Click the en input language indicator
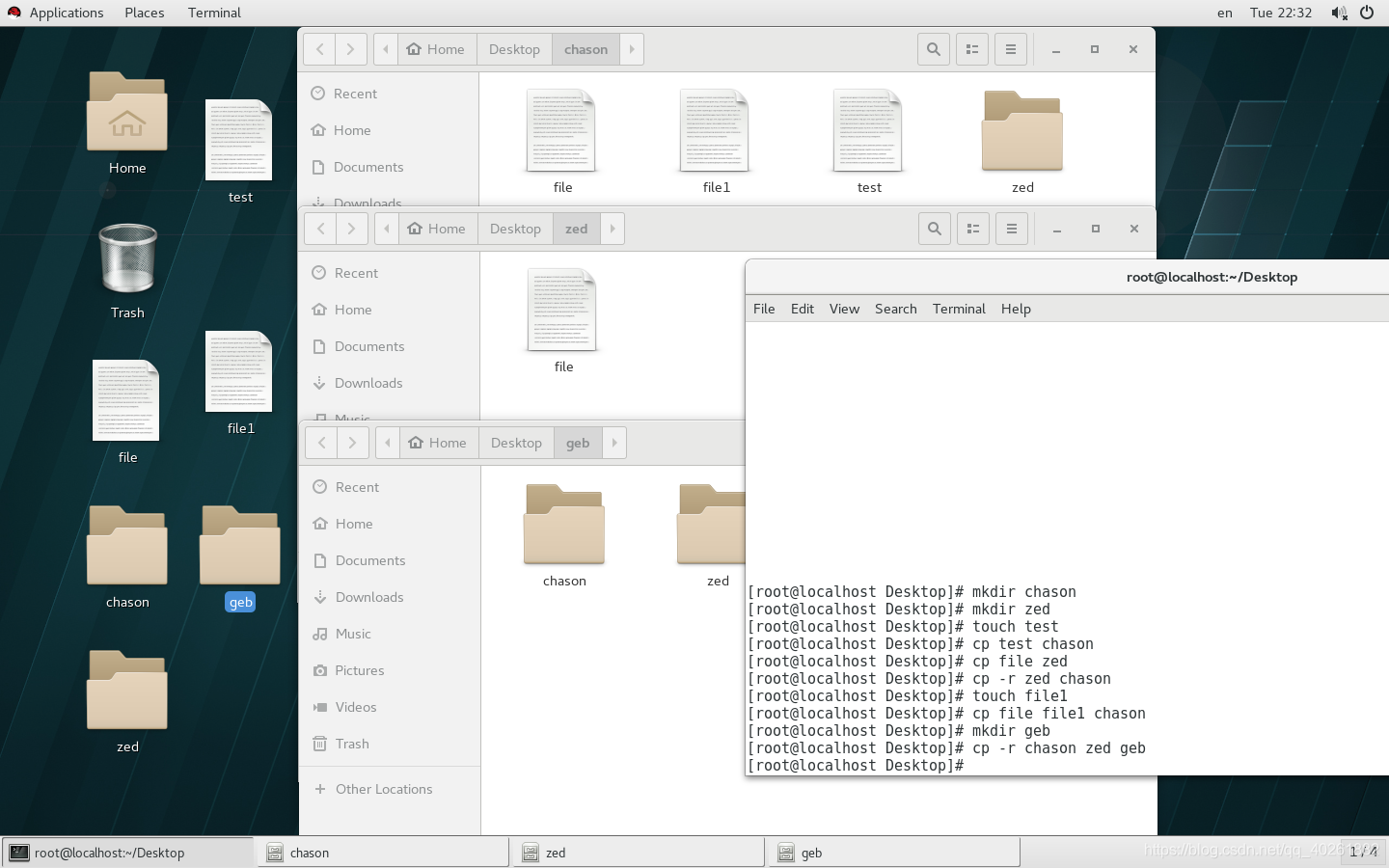Image resolution: width=1389 pixels, height=868 pixels. 1224,13
